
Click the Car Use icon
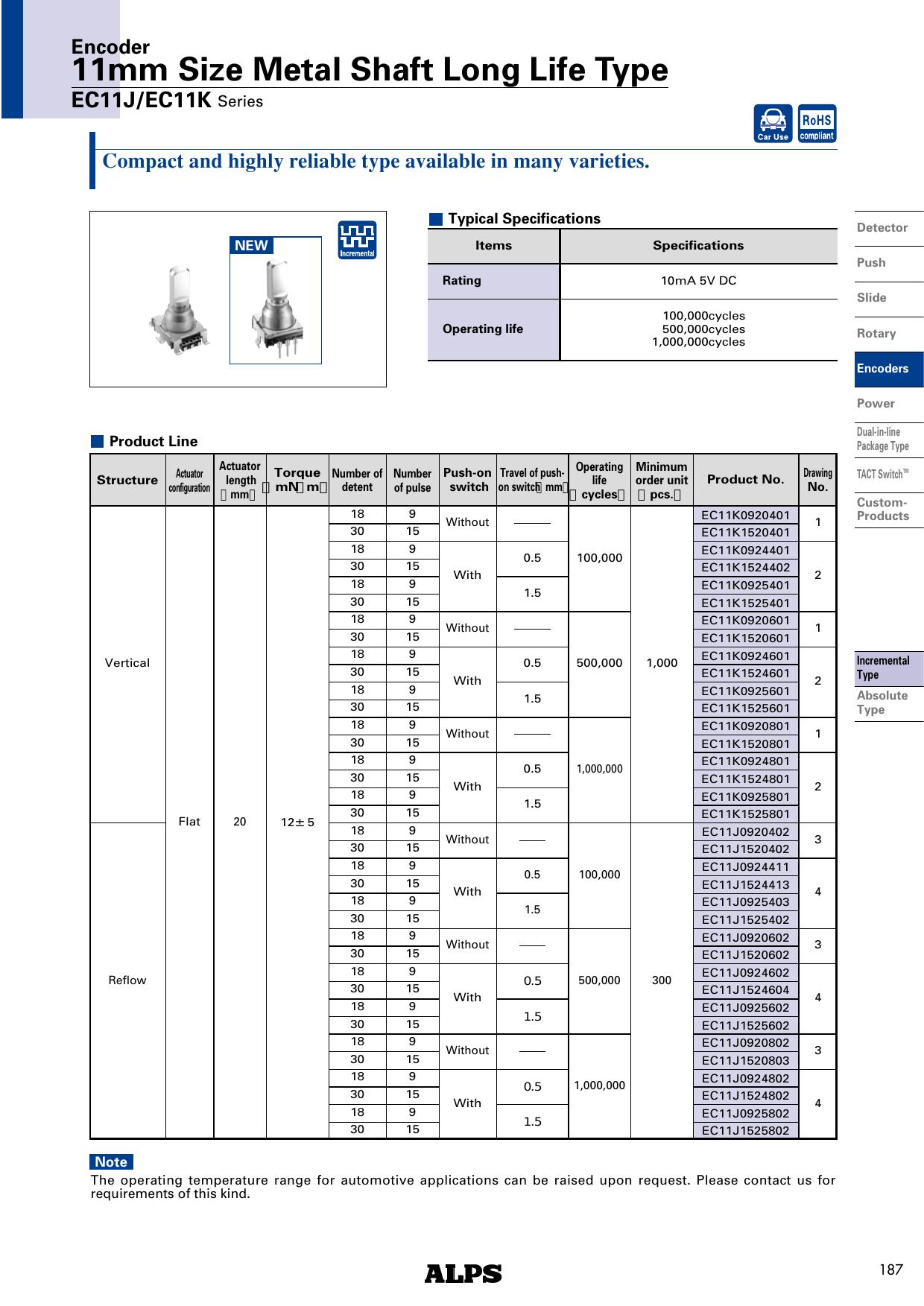point(773,123)
